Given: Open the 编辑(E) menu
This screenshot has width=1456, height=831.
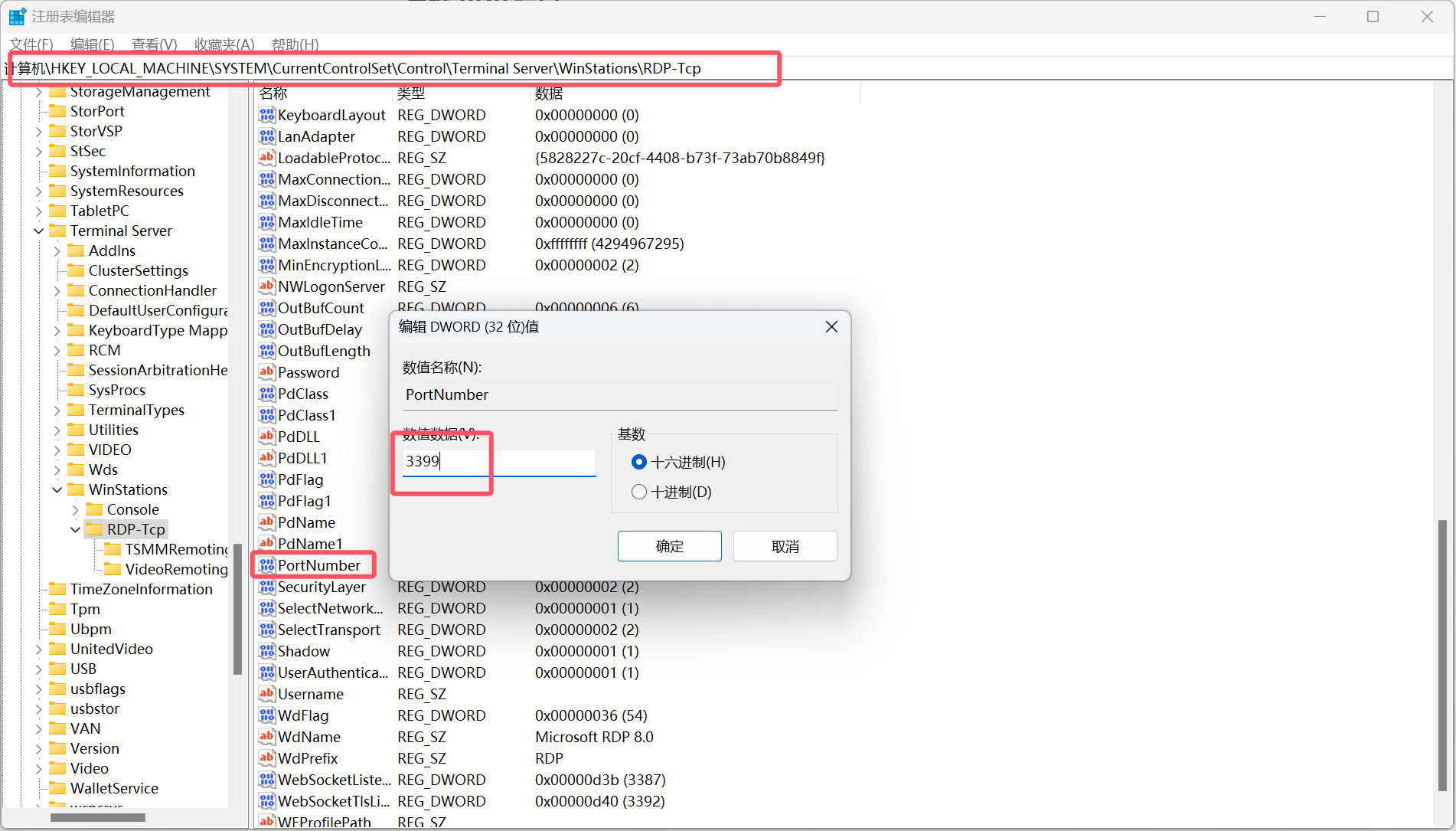Looking at the screenshot, I should pos(92,44).
